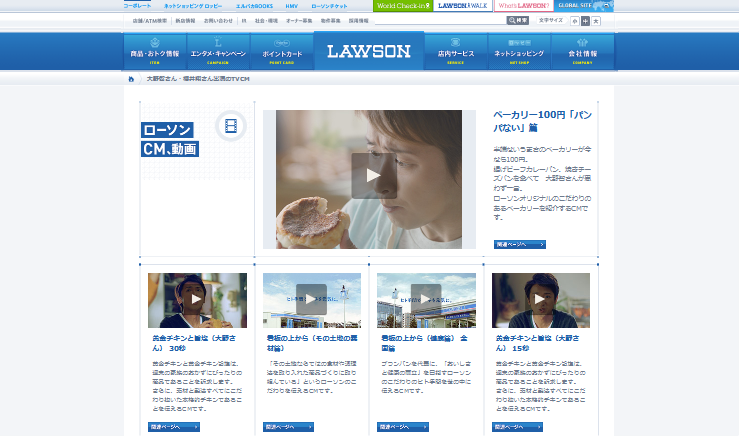This screenshot has height=436, width=739.
Task: Open the IR link in the utility bar
Action: coord(244,21)
